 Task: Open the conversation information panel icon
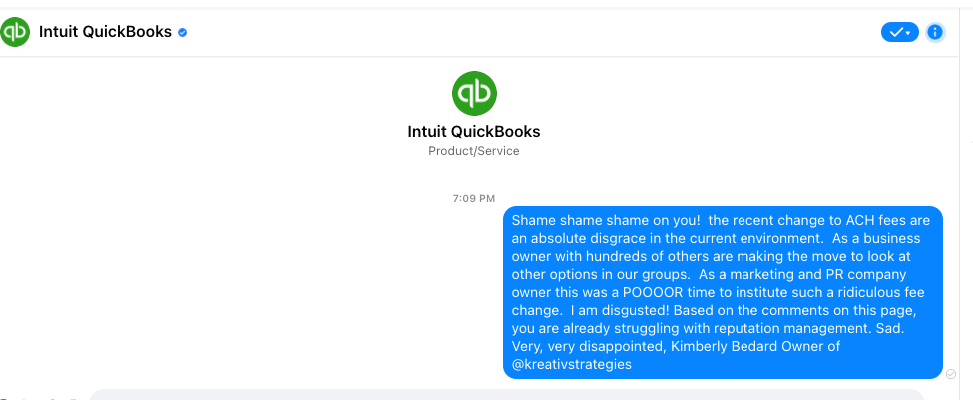pyautogui.click(x=935, y=32)
